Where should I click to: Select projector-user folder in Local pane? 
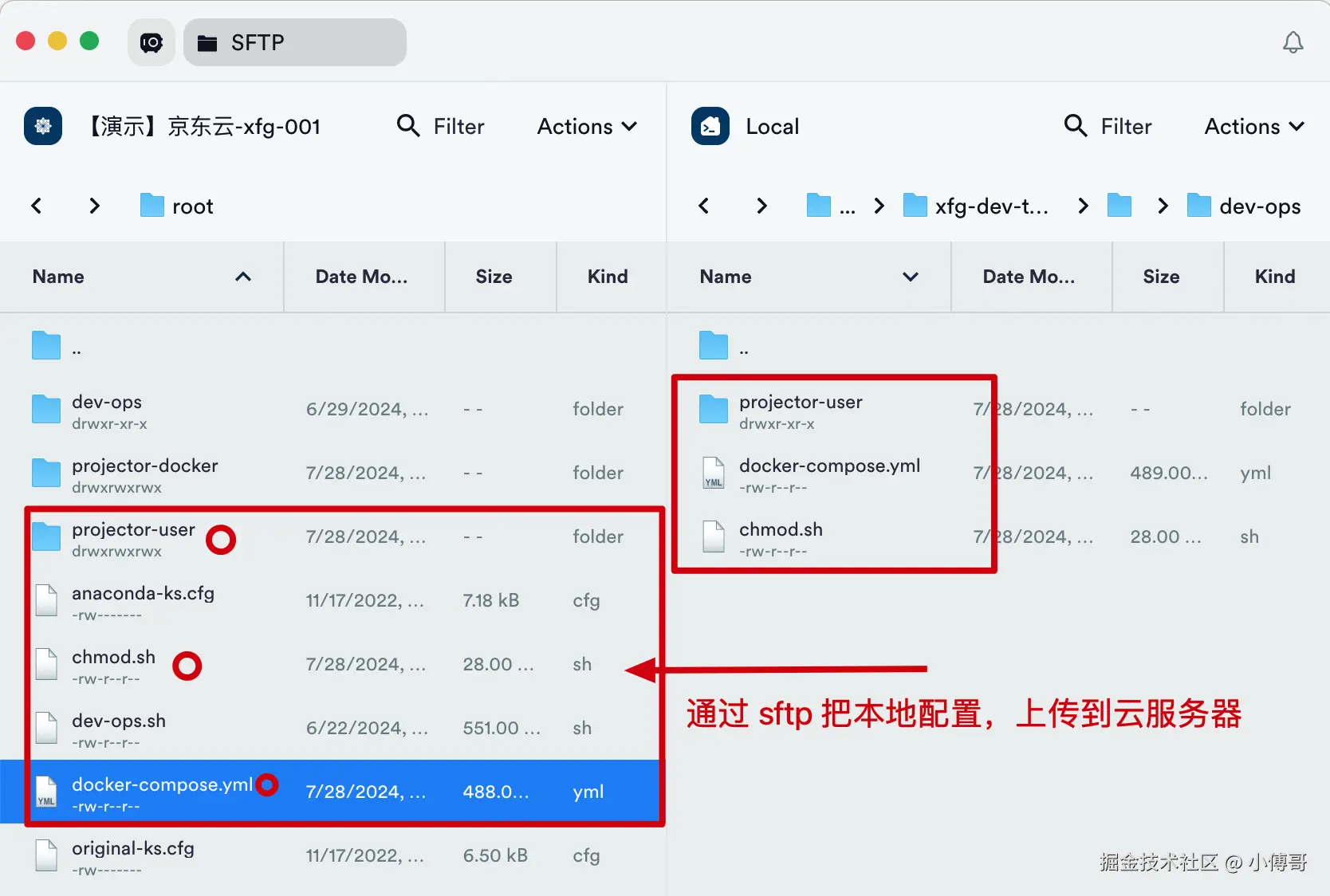tap(998, 409)
